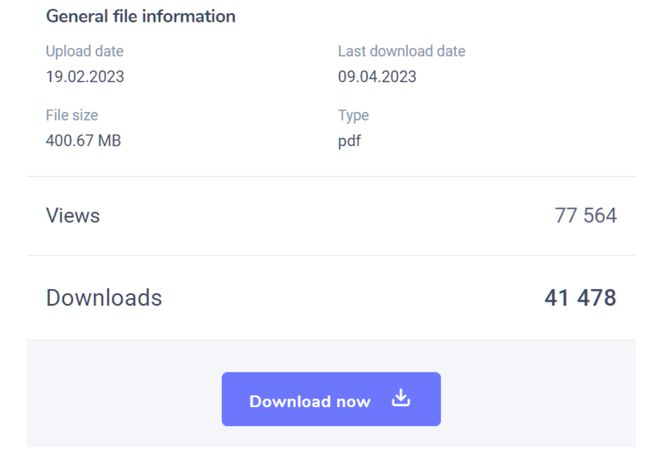Image resolution: width=660 pixels, height=453 pixels.
Task: Click the Downloads label
Action: (104, 298)
